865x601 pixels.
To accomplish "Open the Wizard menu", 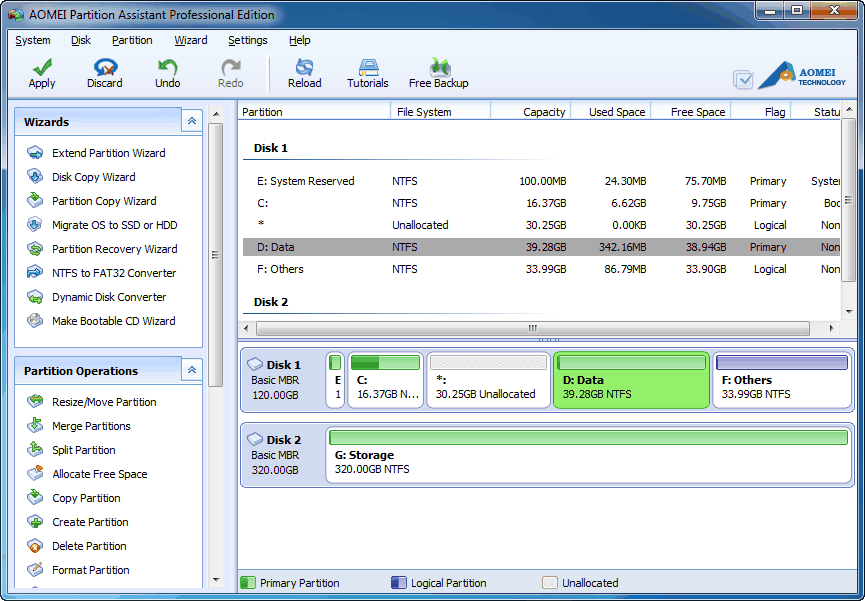I will coord(191,40).
